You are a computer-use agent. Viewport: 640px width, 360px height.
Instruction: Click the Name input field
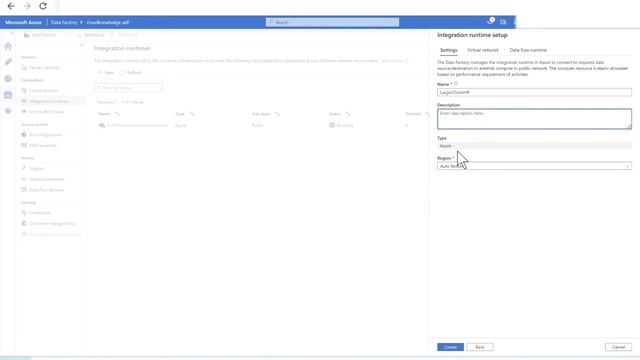(534, 92)
